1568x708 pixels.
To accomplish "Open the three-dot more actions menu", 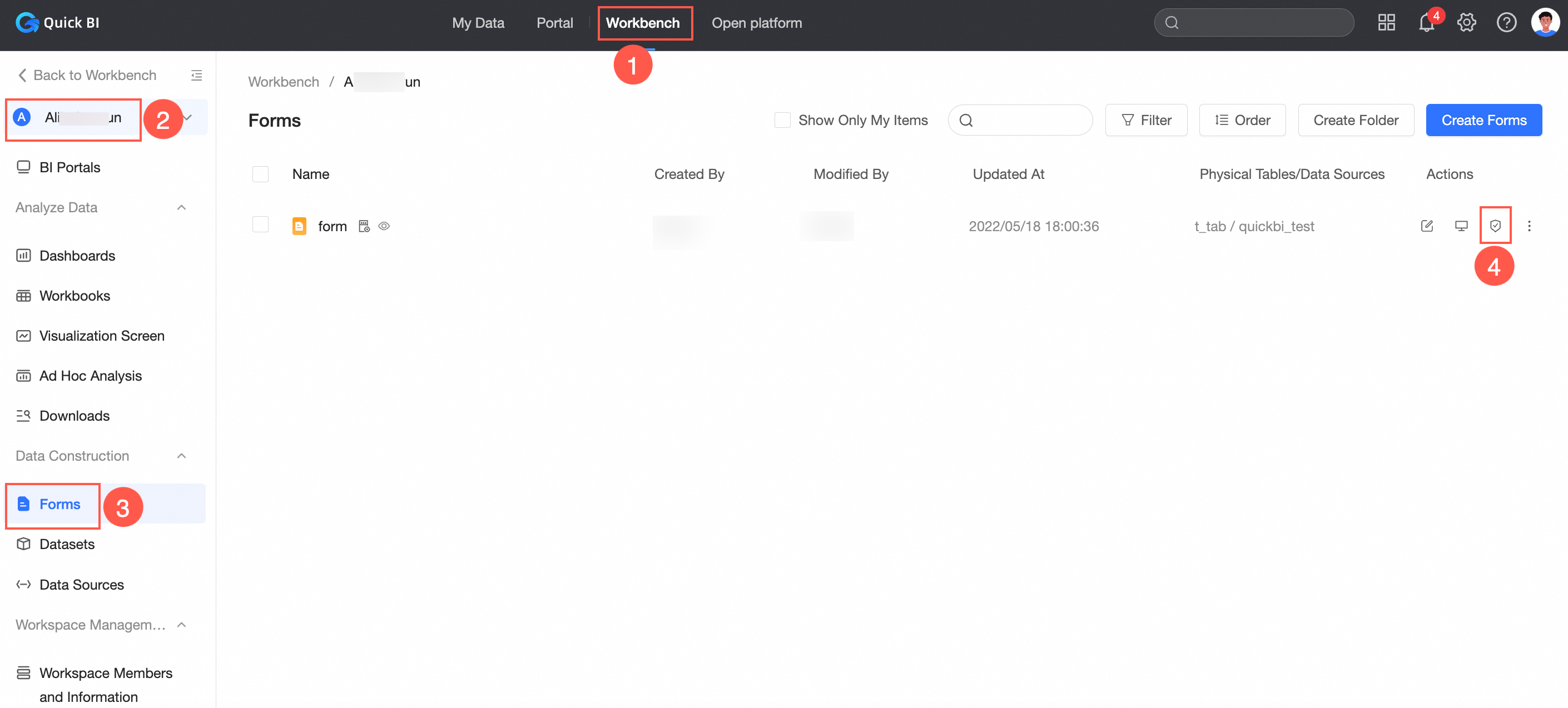I will [1529, 226].
